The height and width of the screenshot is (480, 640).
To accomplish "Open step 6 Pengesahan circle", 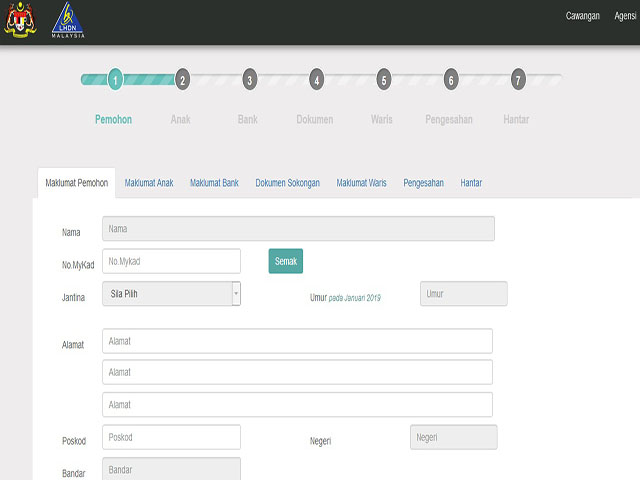I will coord(450,80).
